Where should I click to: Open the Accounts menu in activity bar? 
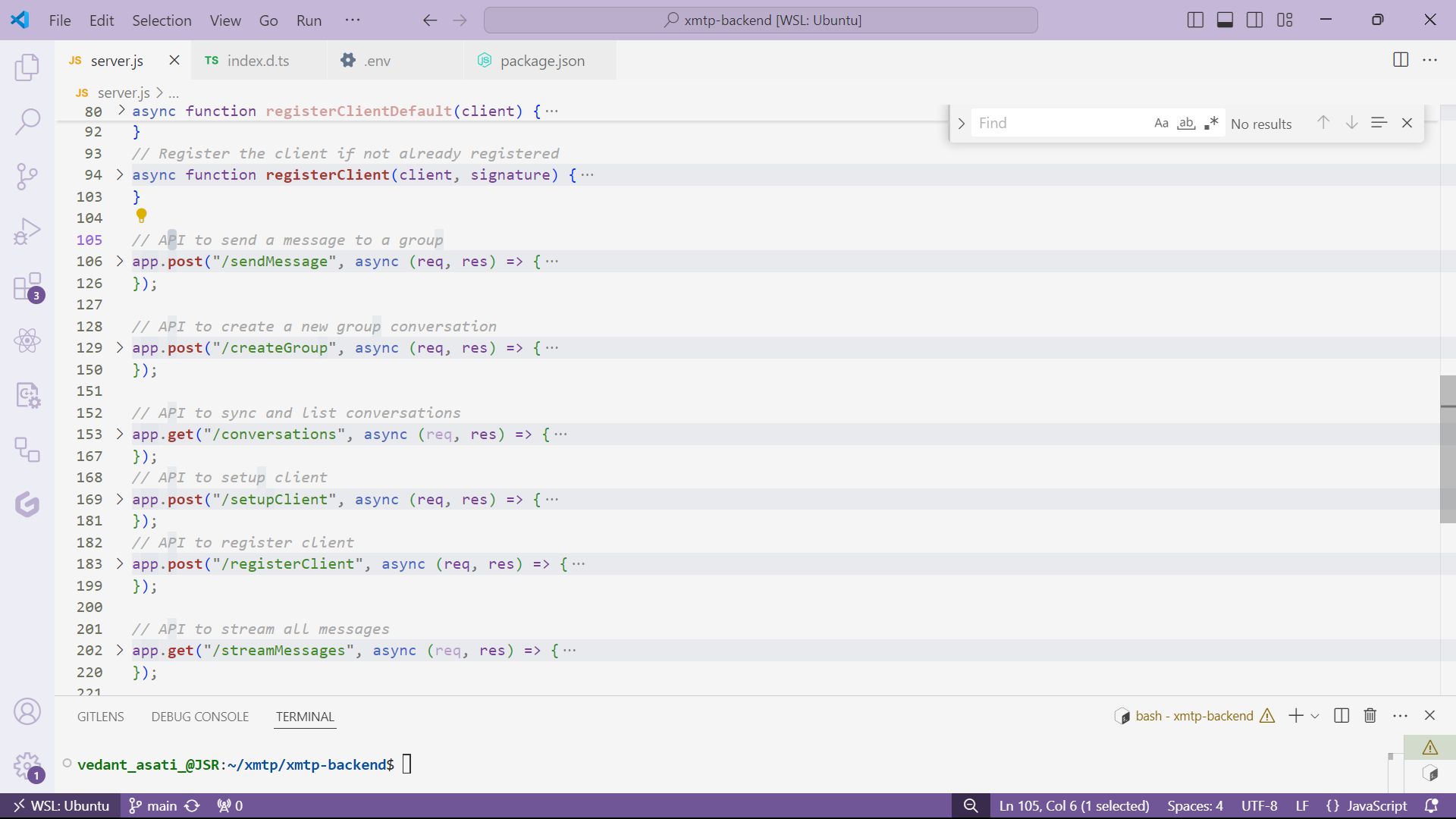(27, 711)
